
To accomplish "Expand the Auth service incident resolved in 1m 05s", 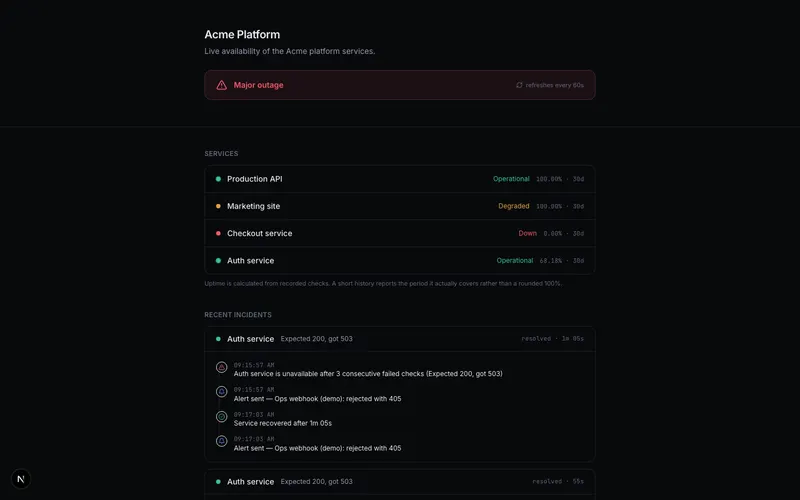I will (399, 339).
